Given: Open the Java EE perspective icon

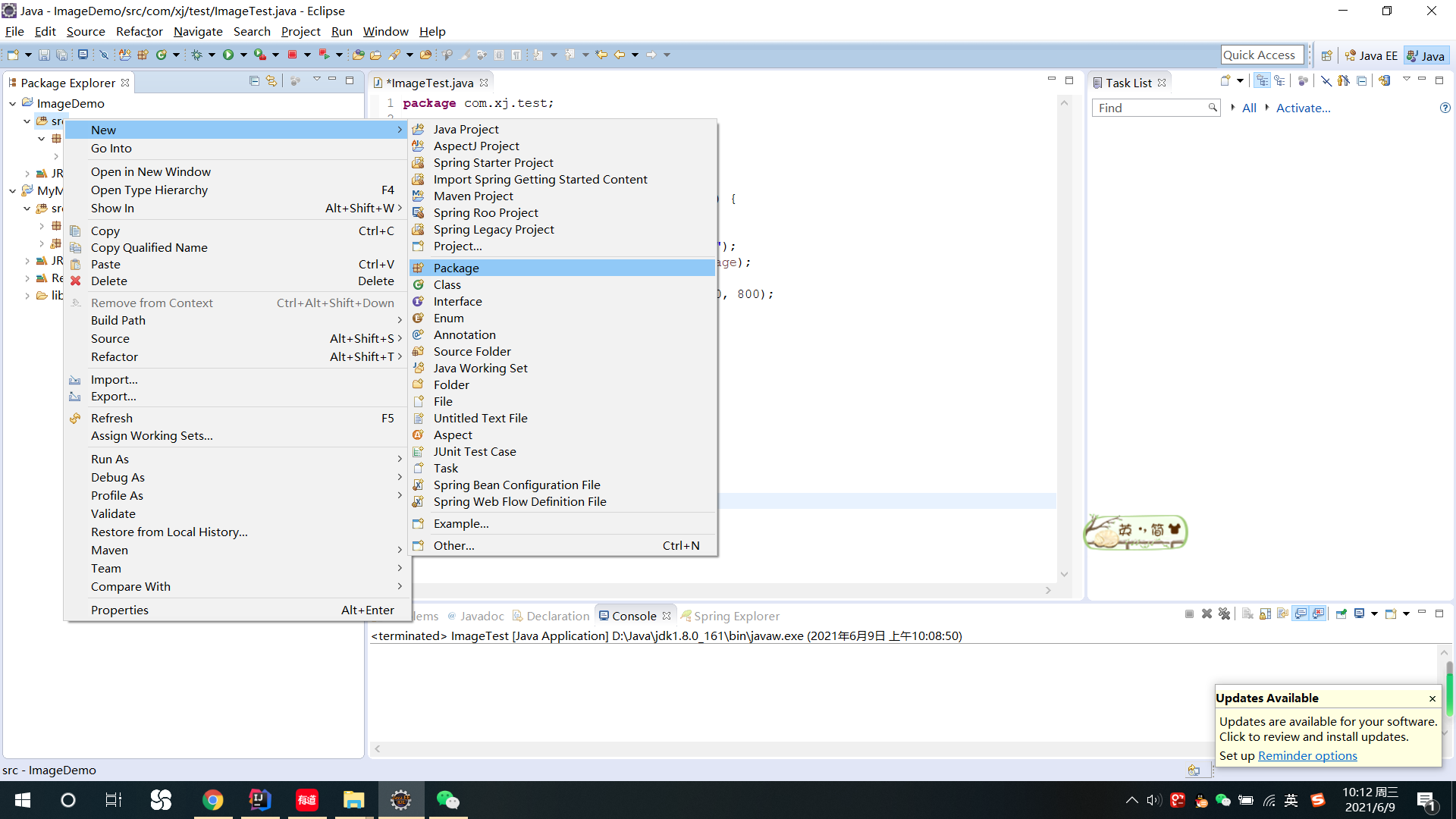Looking at the screenshot, I should pos(1371,55).
